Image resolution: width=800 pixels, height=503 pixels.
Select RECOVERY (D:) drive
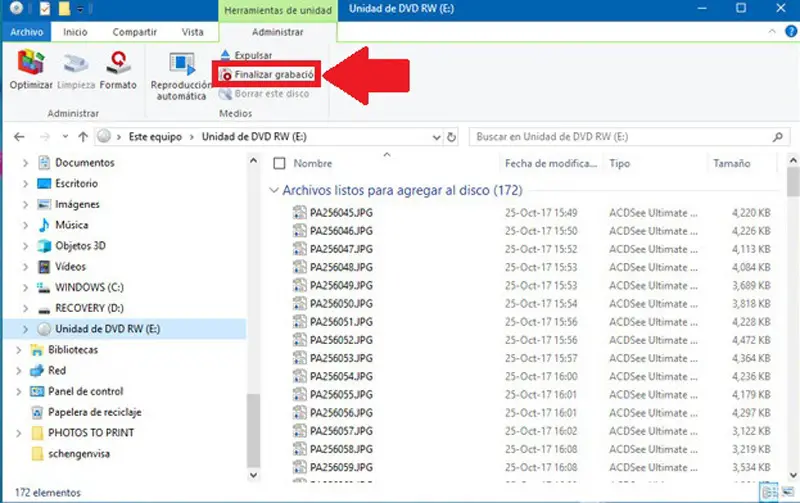[x=89, y=308]
